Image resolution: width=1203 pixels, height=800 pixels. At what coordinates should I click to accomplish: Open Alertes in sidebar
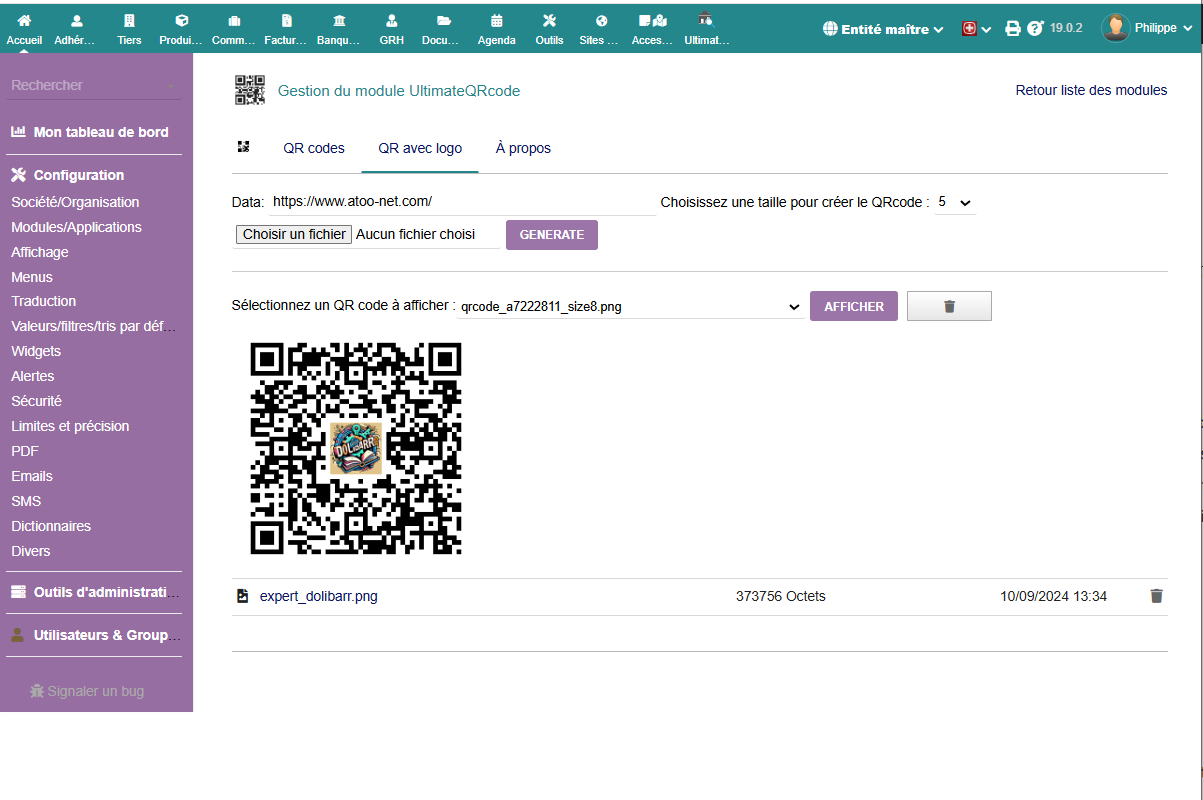click(x=33, y=376)
